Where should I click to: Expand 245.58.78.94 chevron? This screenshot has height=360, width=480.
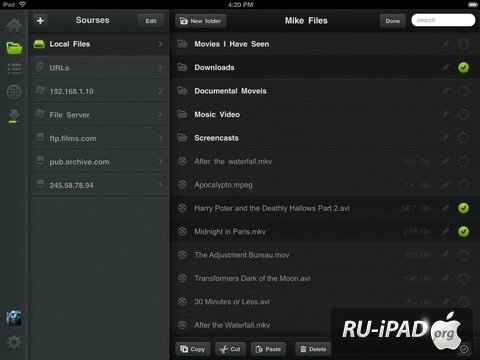[x=161, y=185]
